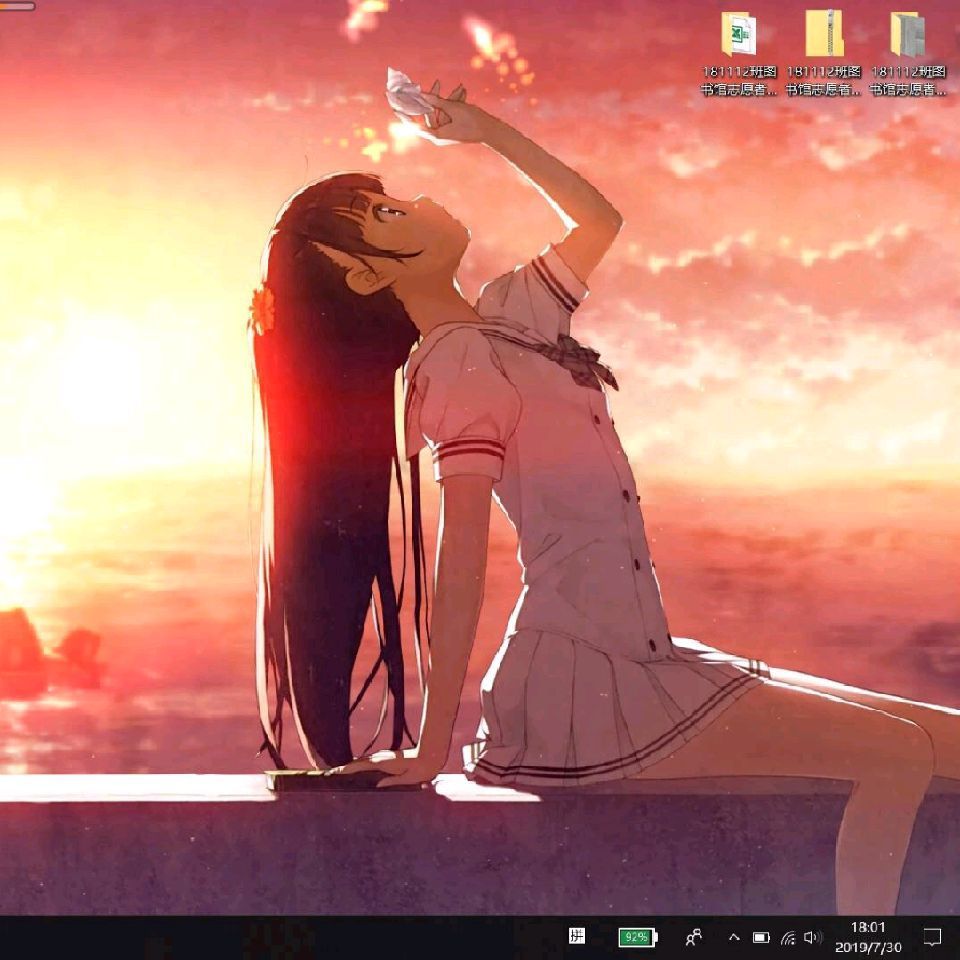Image resolution: width=960 pixels, height=960 pixels.
Task: Open the clock showing 18:01 2019/7/30
Action: click(868, 937)
